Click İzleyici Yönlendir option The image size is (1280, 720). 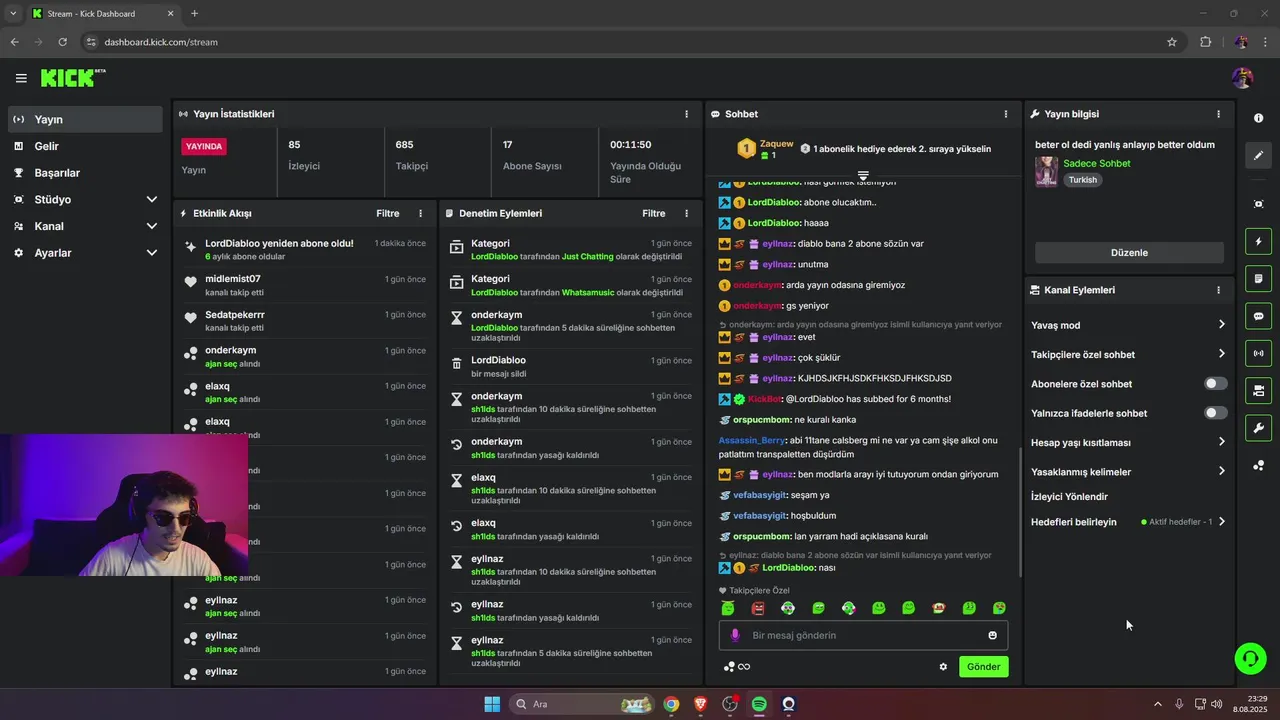point(1069,496)
